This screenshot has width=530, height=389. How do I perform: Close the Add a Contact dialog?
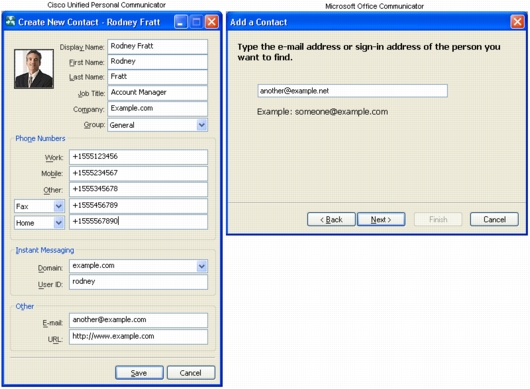(x=517, y=22)
